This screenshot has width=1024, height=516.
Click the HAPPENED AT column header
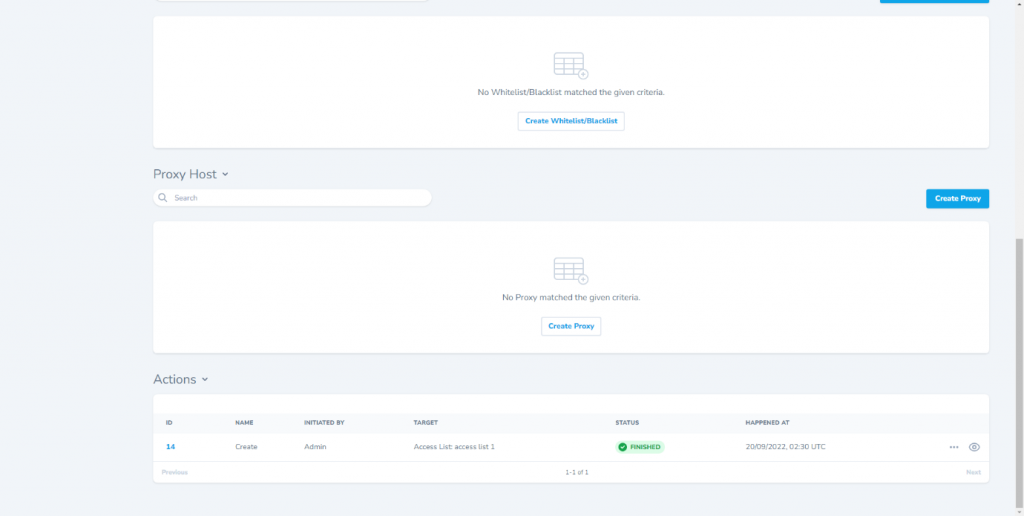(x=772, y=423)
